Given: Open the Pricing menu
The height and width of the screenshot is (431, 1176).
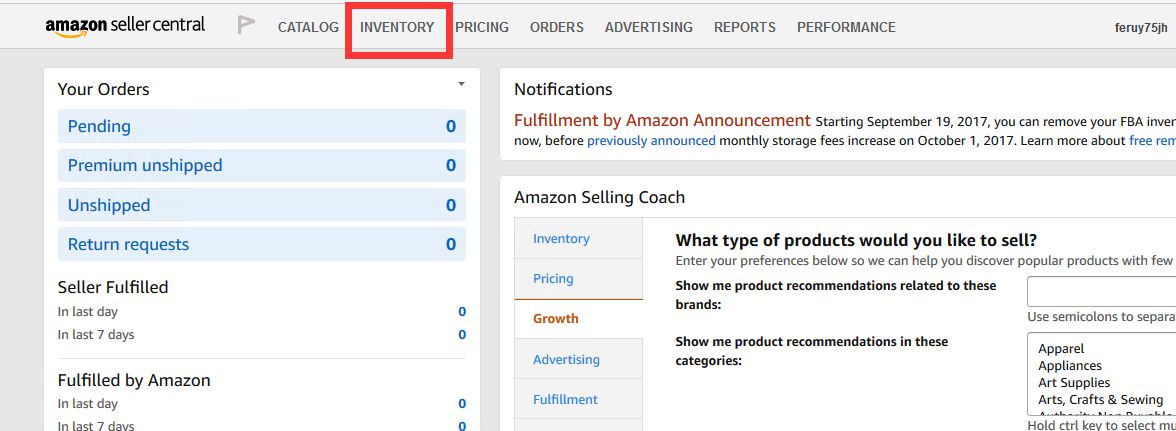Looking at the screenshot, I should point(482,27).
